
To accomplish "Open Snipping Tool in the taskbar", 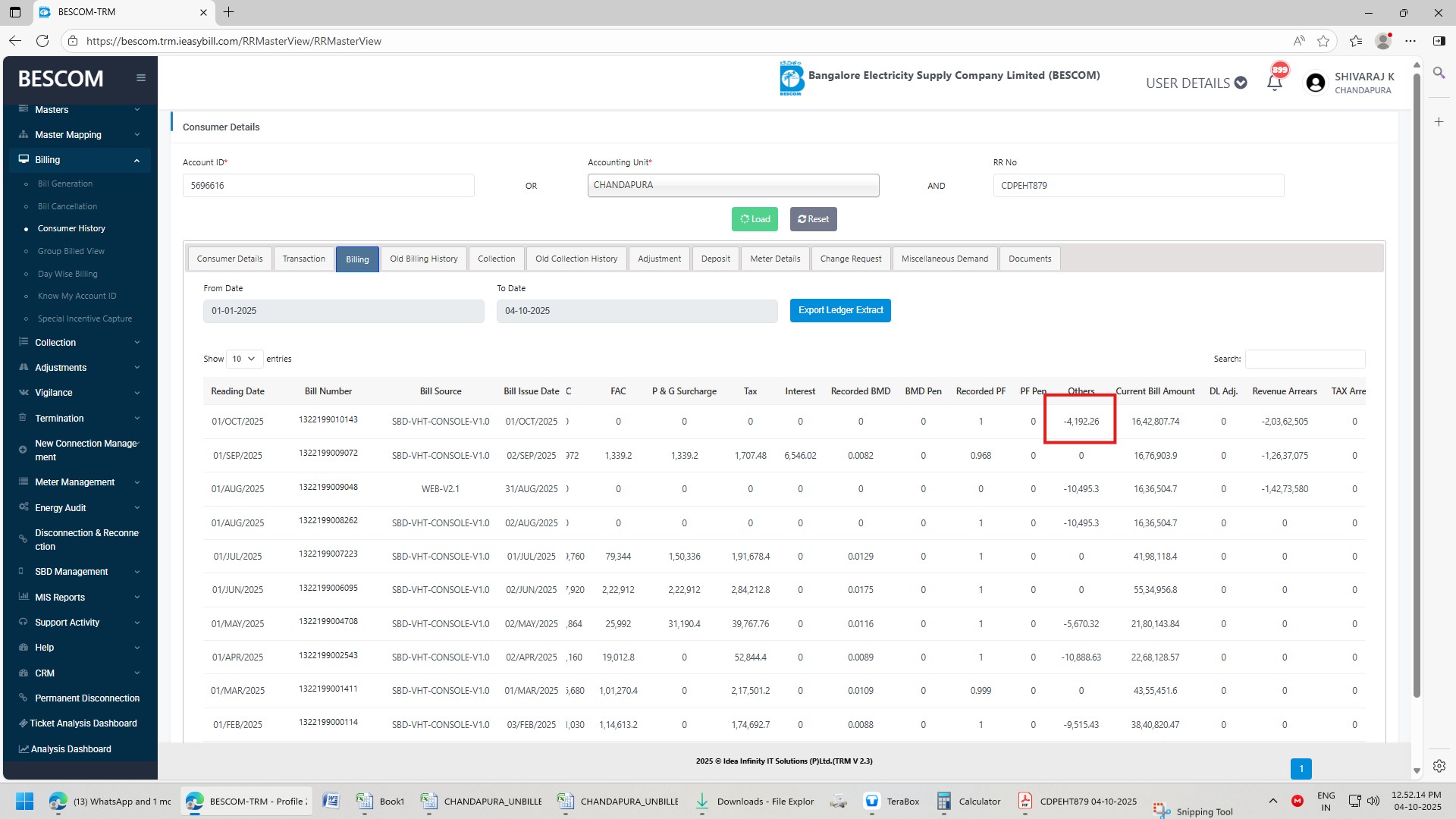I will pos(1193,811).
